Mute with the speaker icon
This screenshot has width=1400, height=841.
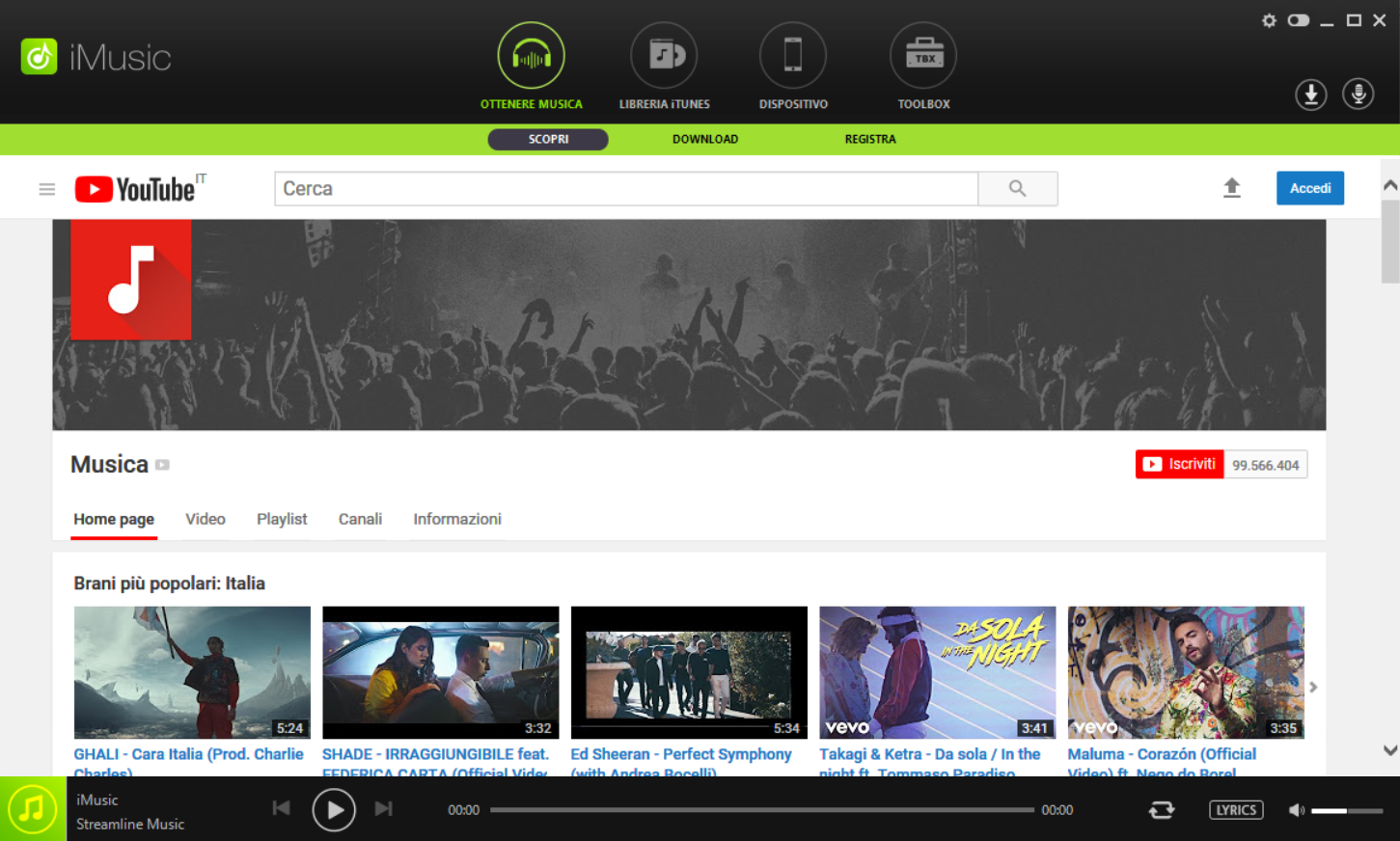(1297, 810)
